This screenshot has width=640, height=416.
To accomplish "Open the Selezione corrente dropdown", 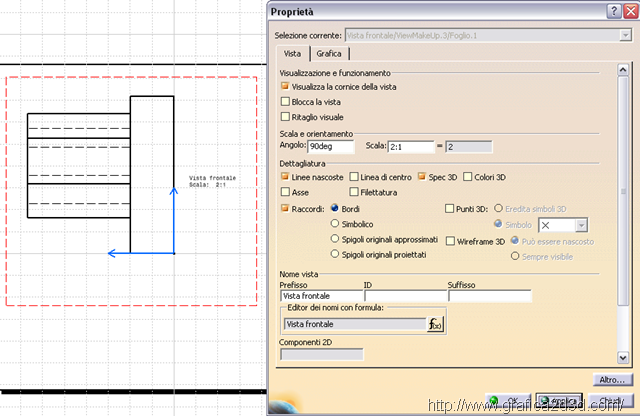I will point(623,35).
